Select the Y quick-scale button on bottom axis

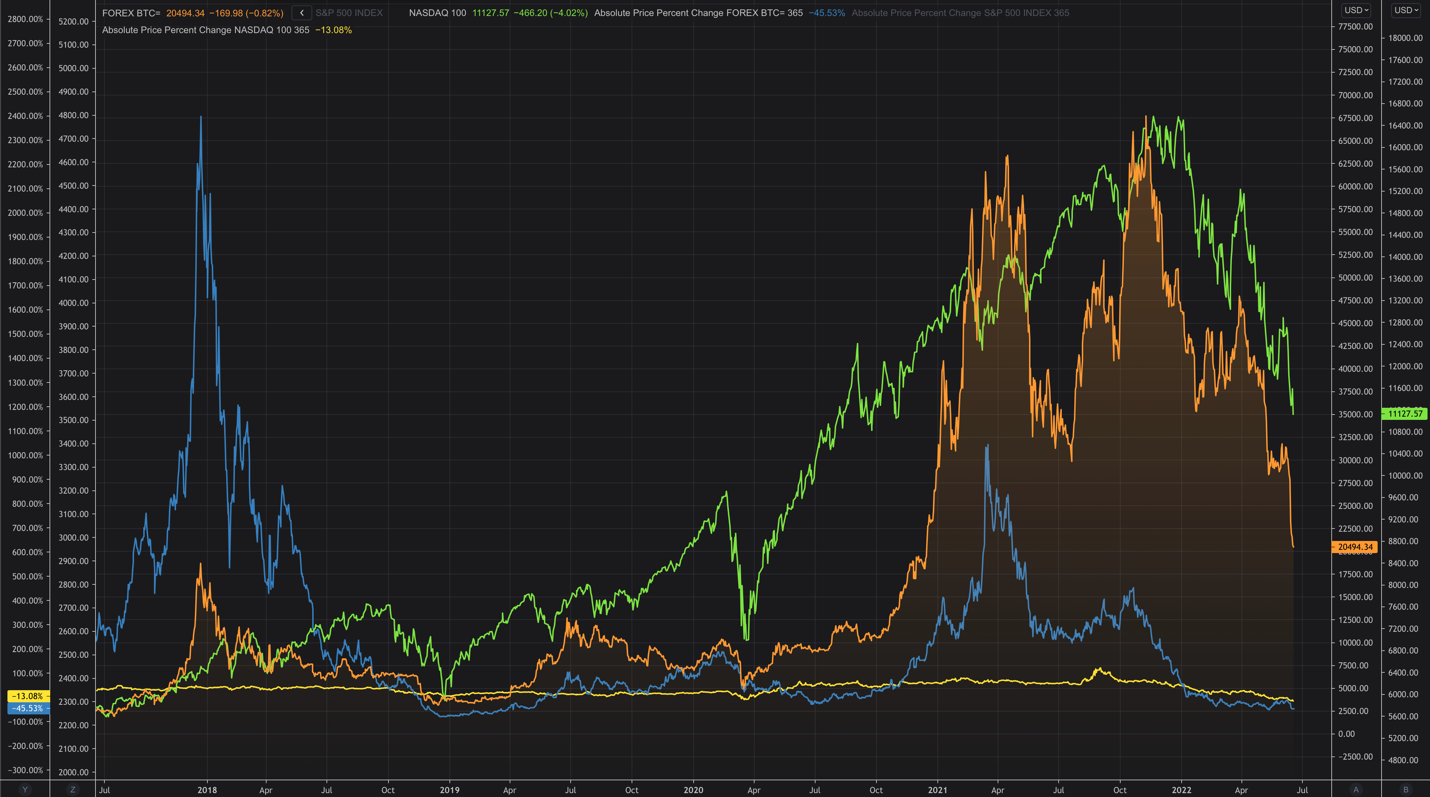(23, 789)
